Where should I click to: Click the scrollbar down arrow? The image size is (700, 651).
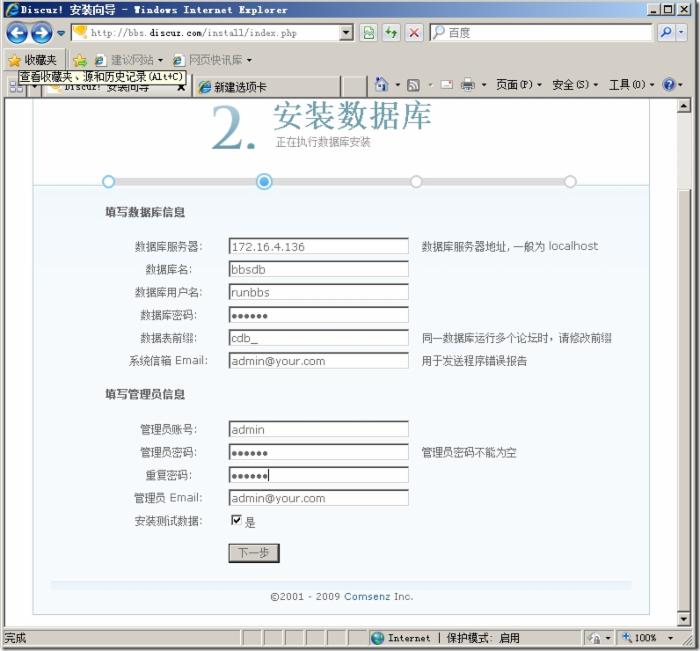tap(684, 618)
